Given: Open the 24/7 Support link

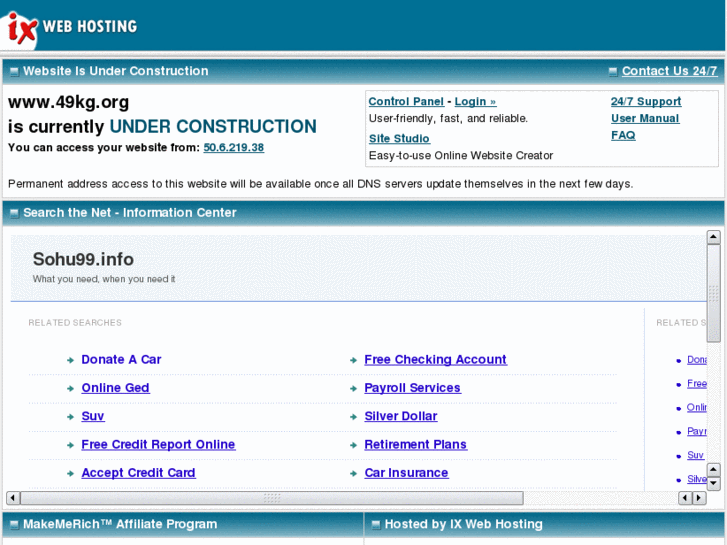Looking at the screenshot, I should pyautogui.click(x=646, y=102).
